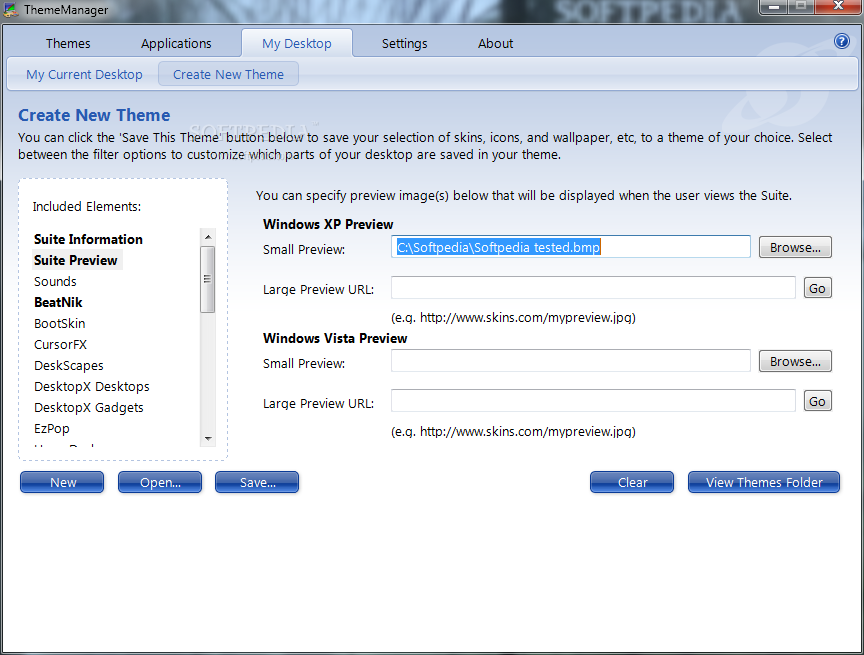Click the elements list scroll-down arrow
This screenshot has width=864, height=655.
208,439
